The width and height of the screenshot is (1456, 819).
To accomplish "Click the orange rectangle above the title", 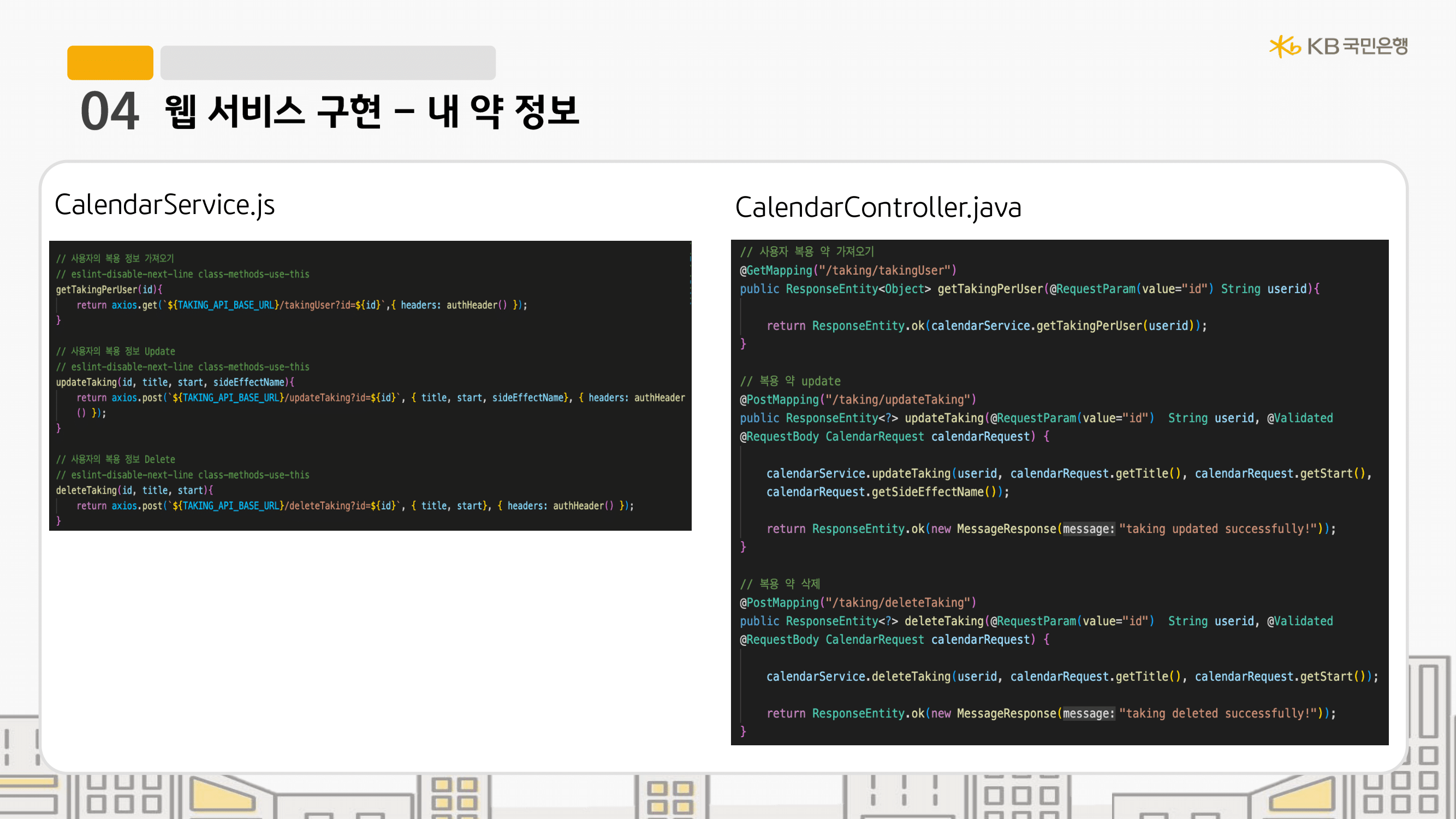I will 110,63.
